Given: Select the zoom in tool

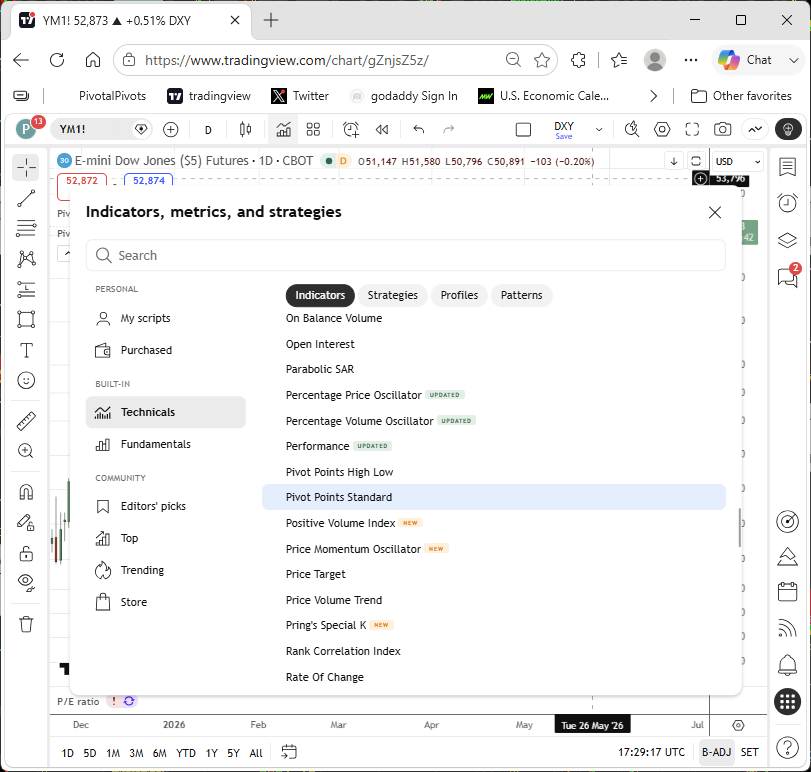Looking at the screenshot, I should [26, 451].
